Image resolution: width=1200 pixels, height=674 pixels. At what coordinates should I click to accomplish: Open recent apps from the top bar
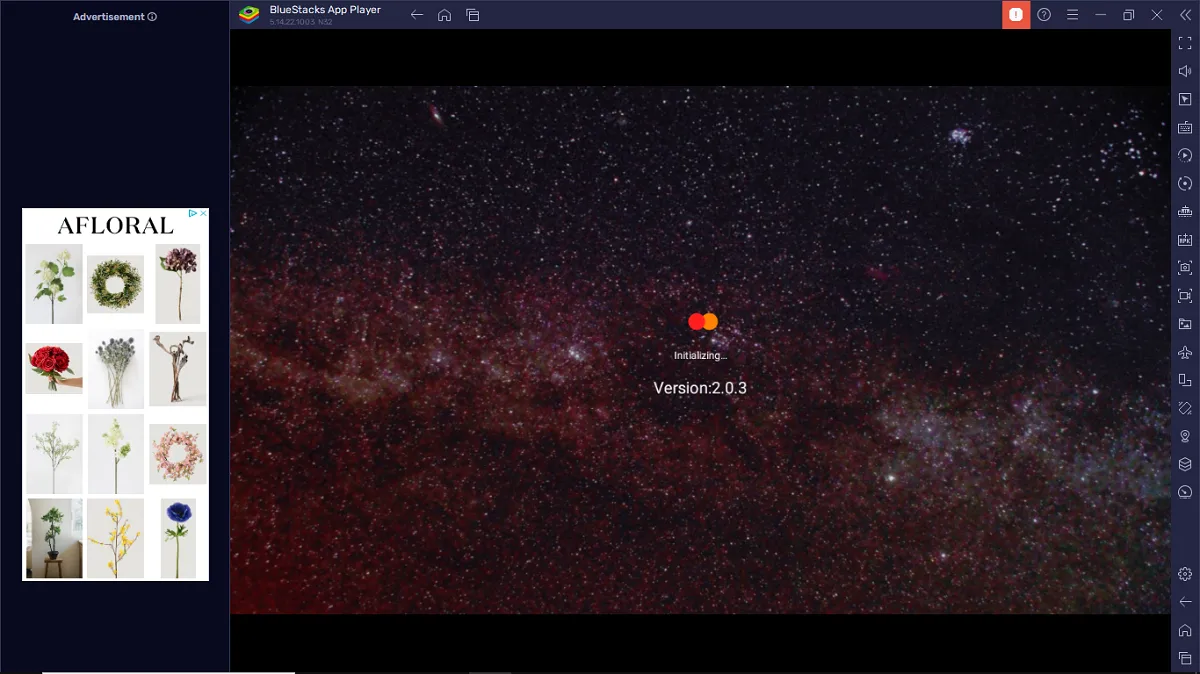coord(473,15)
